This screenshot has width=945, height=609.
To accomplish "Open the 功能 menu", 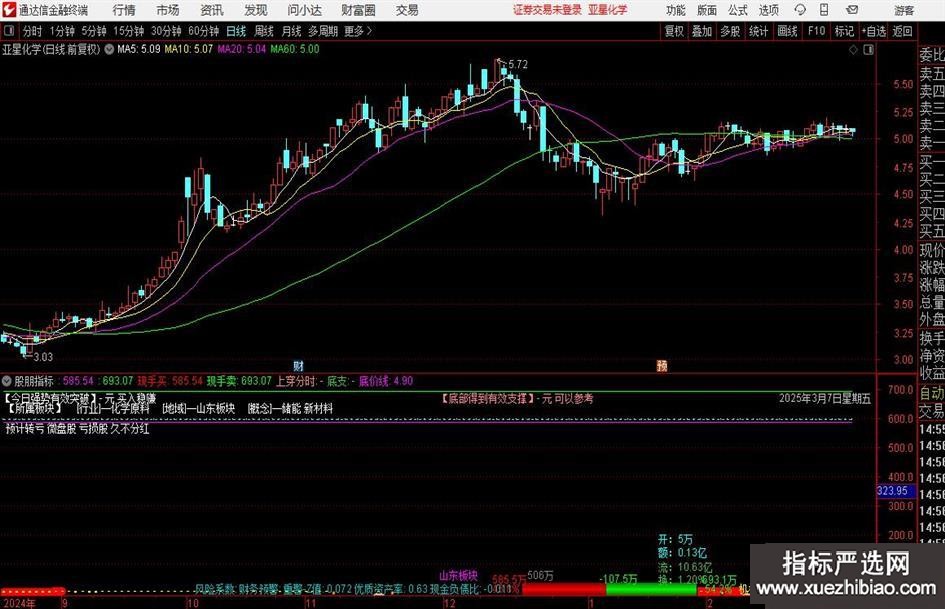I will [676, 10].
